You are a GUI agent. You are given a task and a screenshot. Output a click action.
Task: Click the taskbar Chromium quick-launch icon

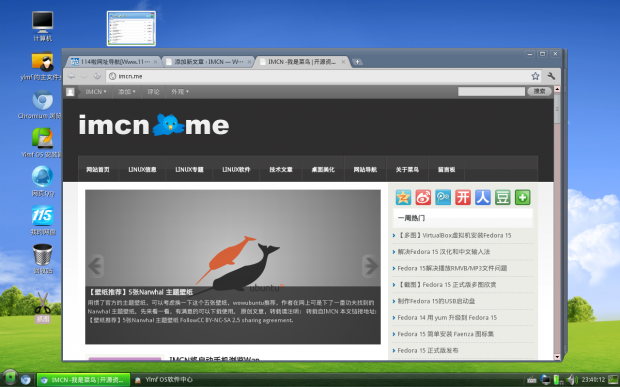[26, 380]
